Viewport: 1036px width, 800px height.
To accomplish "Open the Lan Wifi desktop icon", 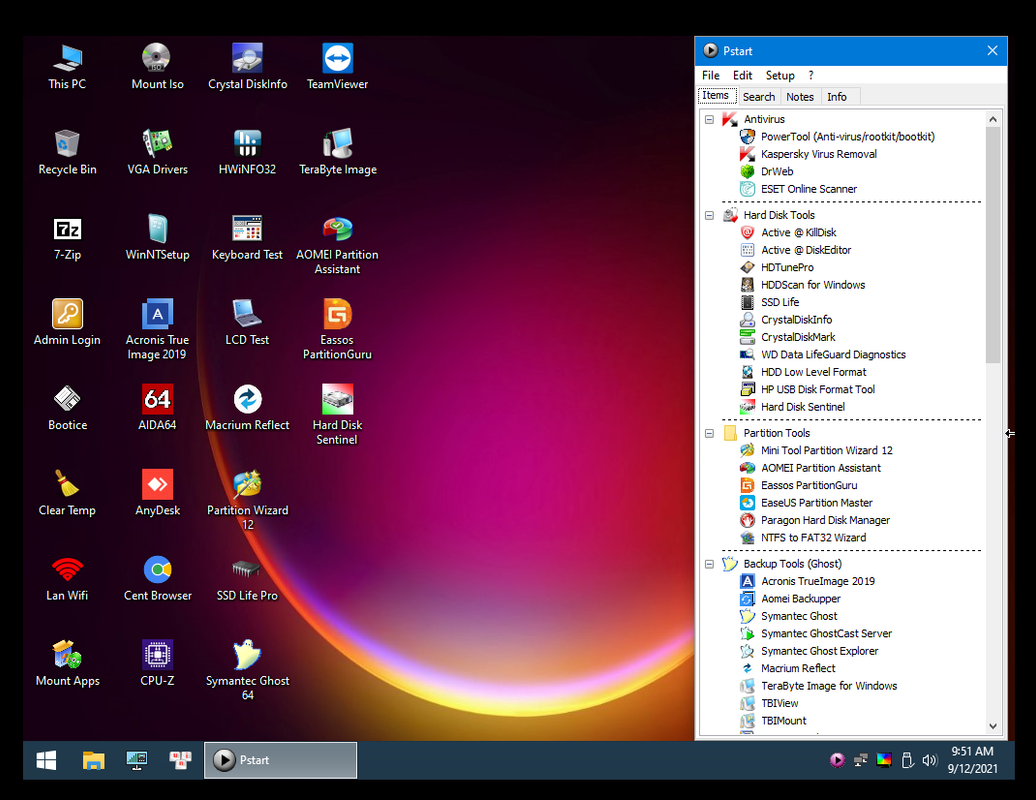I will [x=67, y=578].
